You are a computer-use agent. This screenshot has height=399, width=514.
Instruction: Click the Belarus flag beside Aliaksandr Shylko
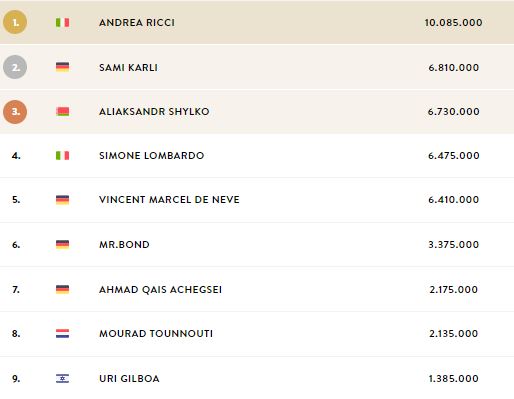pos(62,111)
